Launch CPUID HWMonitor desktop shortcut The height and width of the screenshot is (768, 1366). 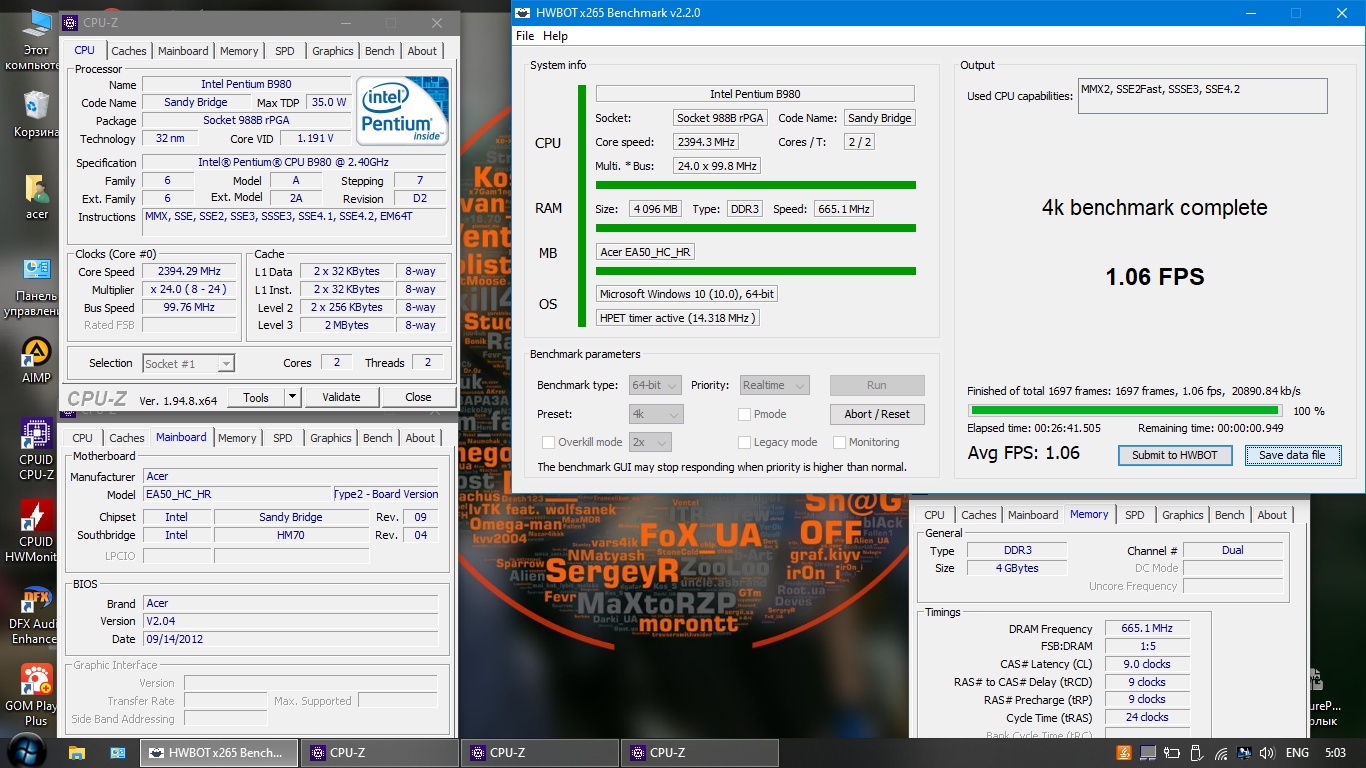click(36, 532)
